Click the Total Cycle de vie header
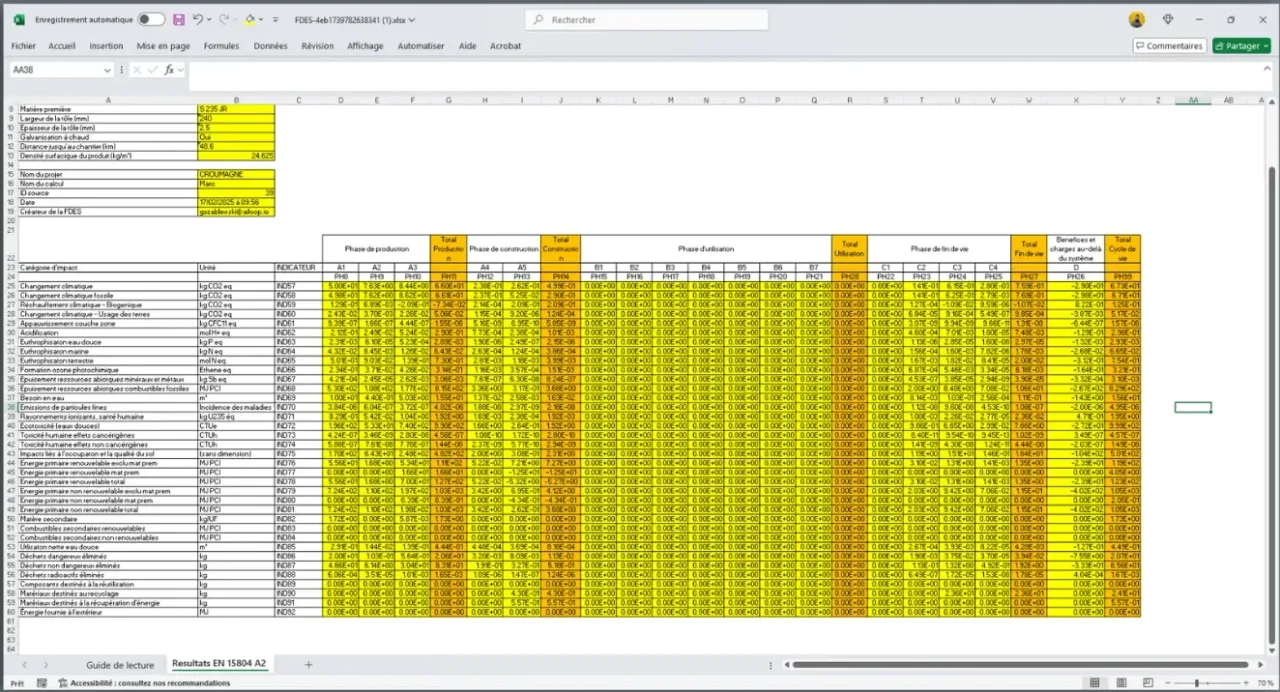 click(x=1123, y=248)
